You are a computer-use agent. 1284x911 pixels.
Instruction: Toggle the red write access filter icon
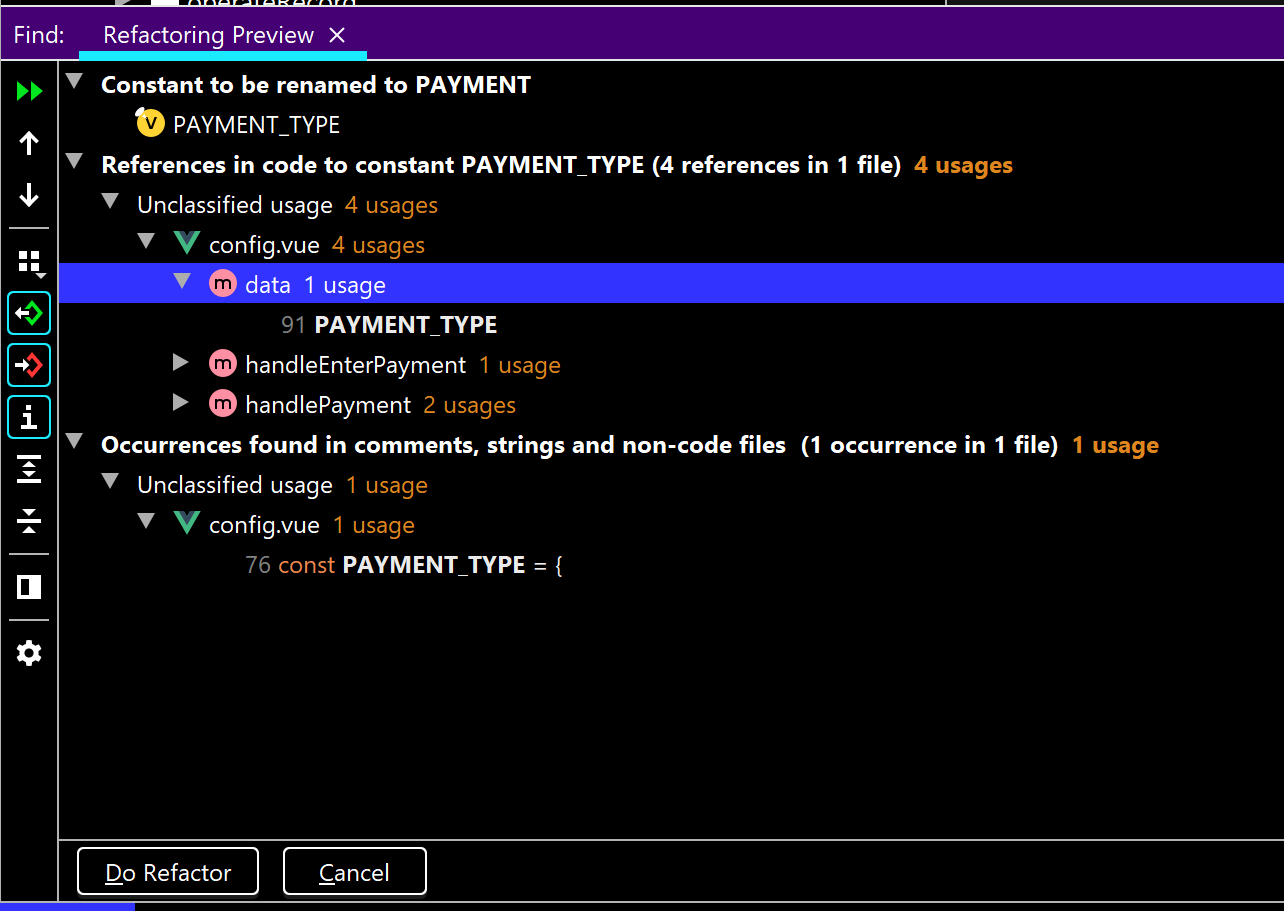[29, 365]
